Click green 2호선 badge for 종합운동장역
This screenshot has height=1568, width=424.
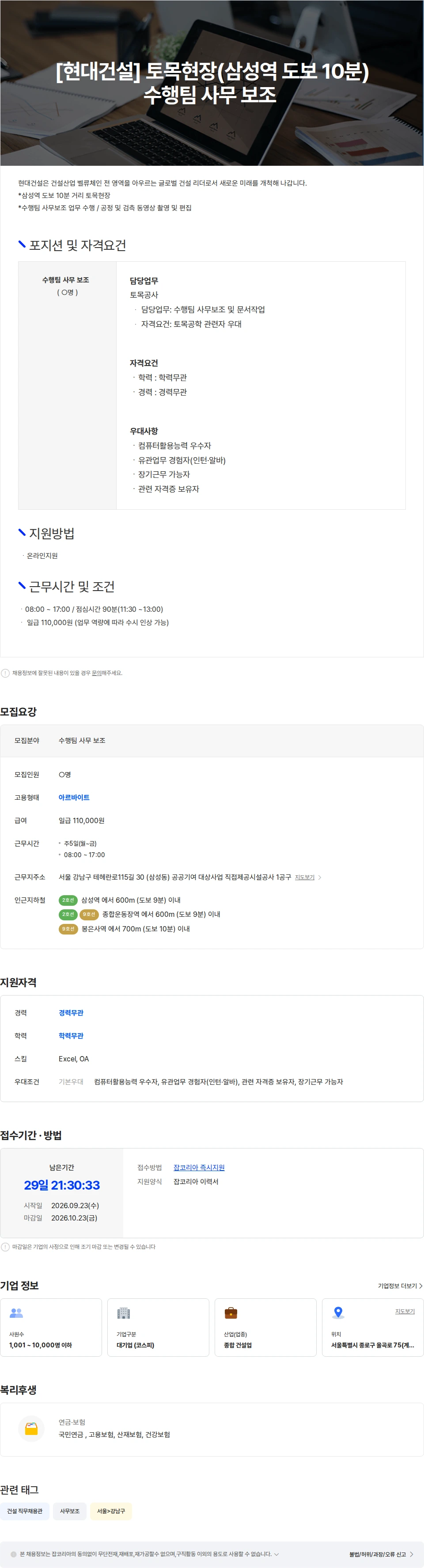pos(68,914)
